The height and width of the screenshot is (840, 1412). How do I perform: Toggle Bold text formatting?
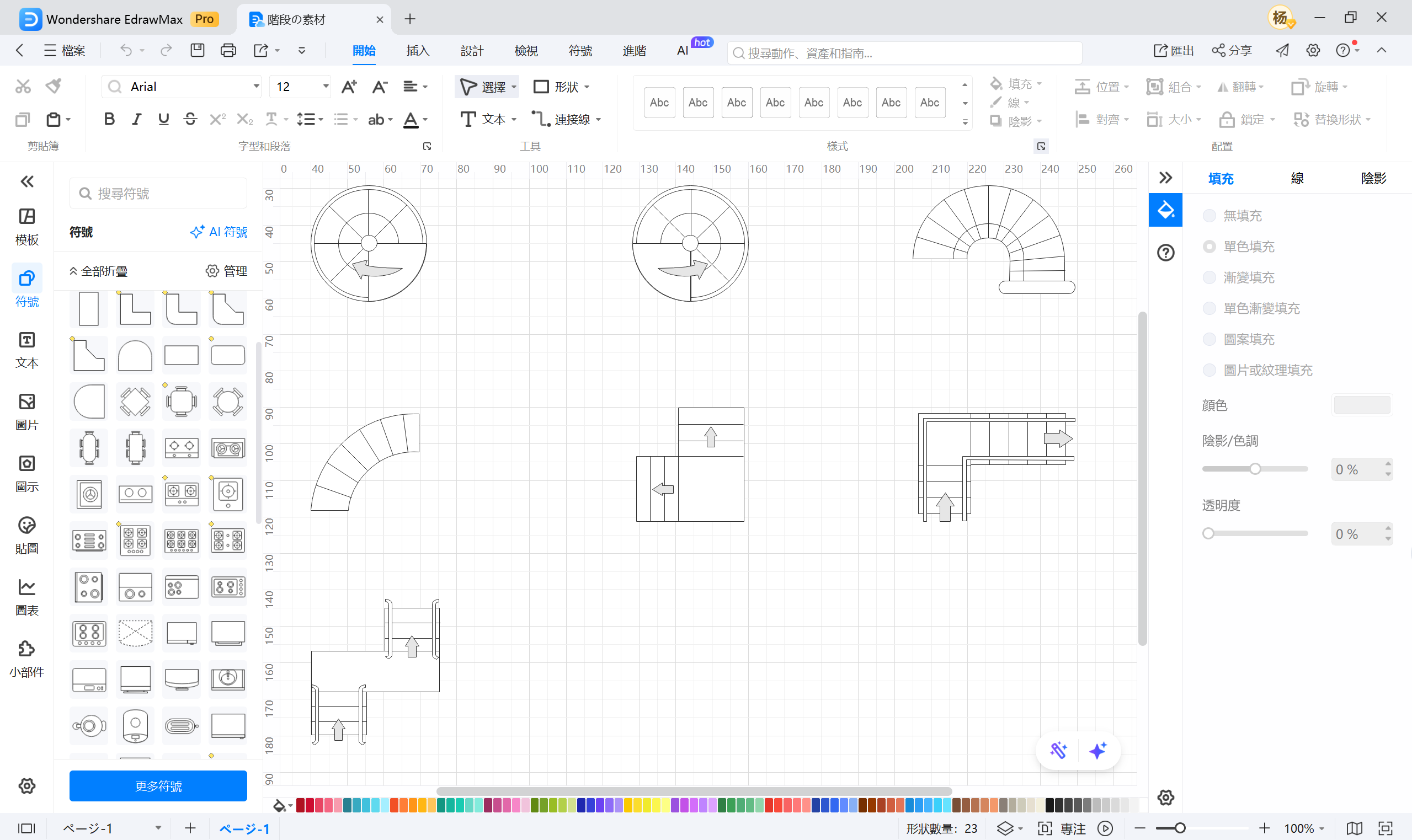[109, 120]
